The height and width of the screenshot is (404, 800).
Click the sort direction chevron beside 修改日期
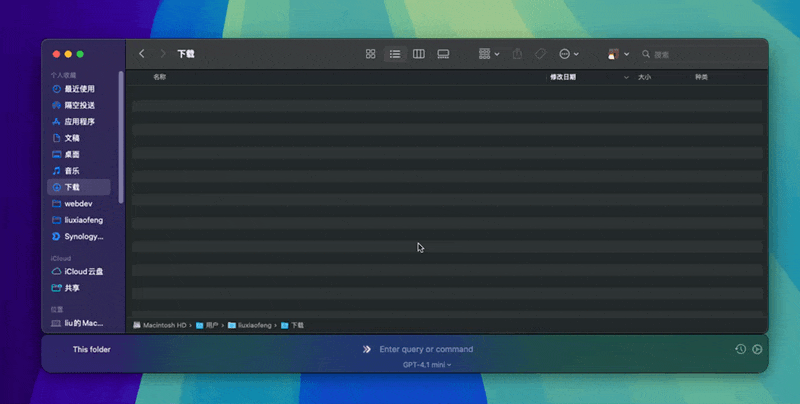point(626,78)
